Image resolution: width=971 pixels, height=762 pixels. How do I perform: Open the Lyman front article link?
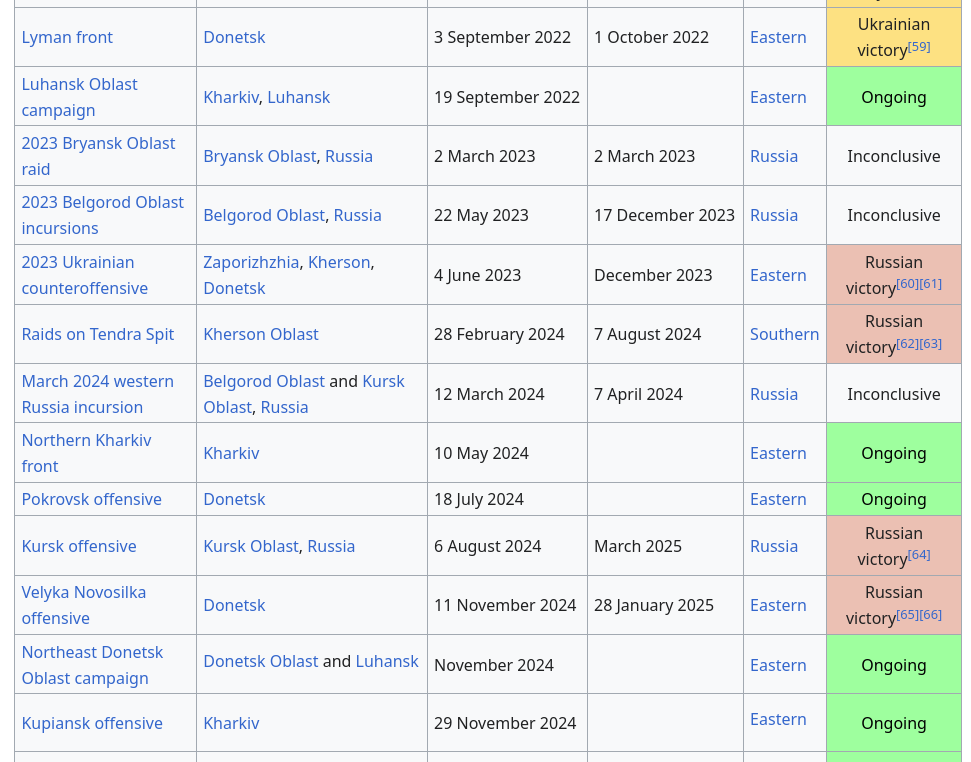tap(67, 37)
